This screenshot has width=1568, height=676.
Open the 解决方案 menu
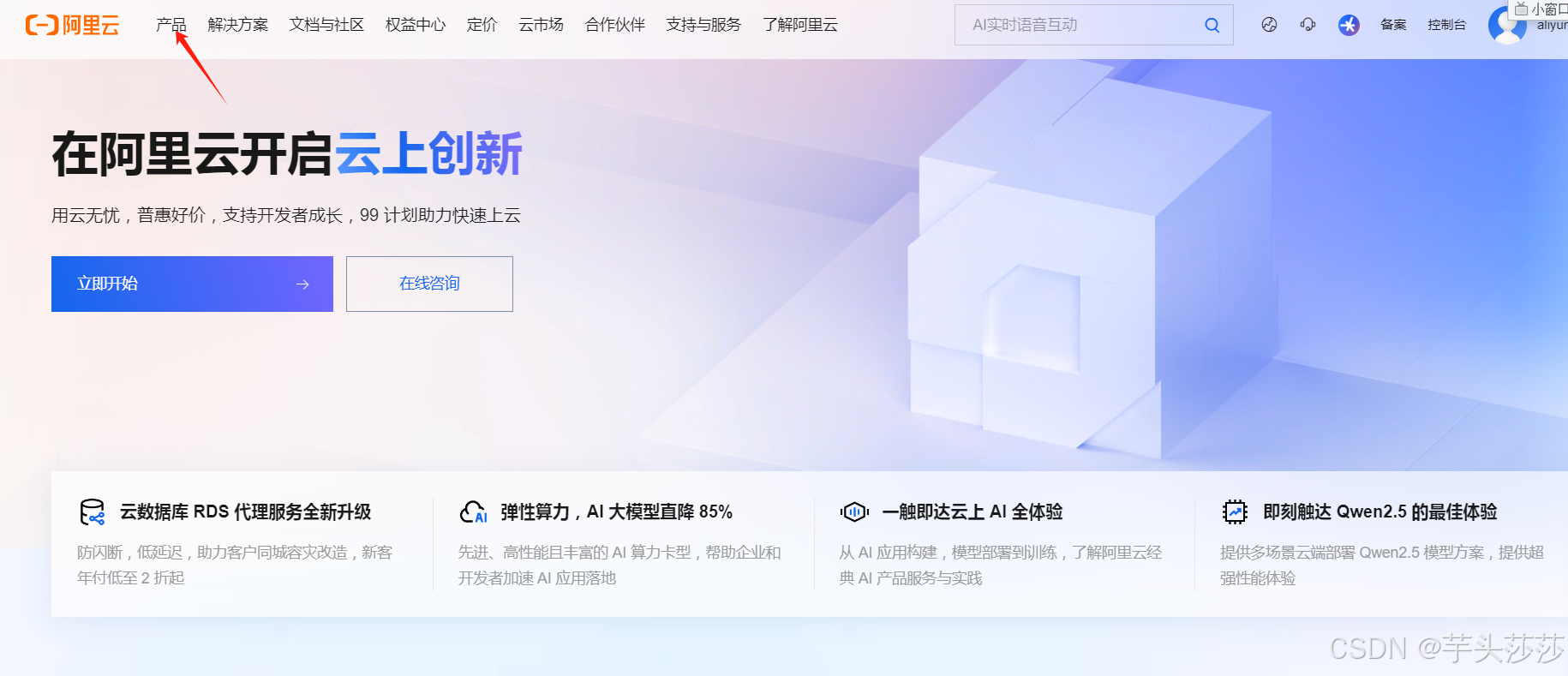pyautogui.click(x=237, y=25)
